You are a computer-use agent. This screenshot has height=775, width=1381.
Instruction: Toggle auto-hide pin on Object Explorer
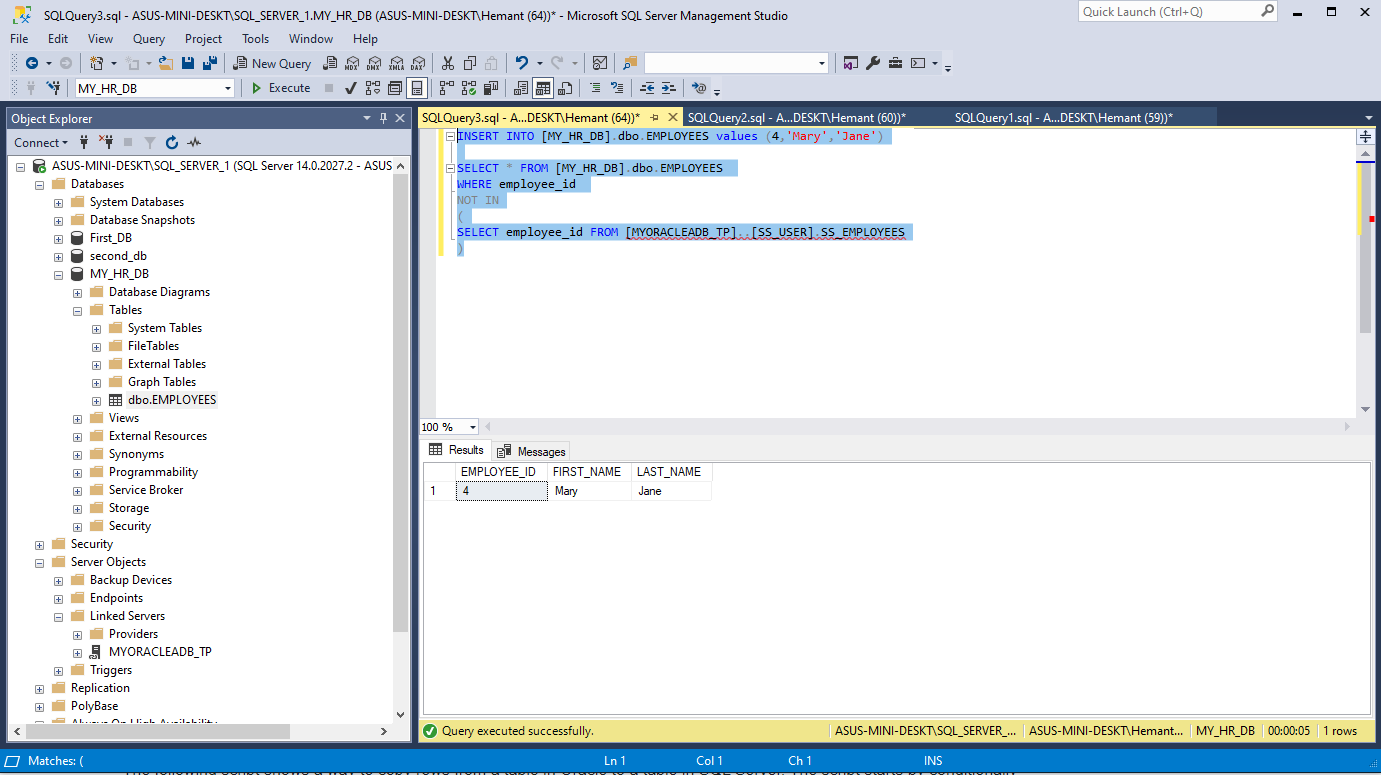384,118
